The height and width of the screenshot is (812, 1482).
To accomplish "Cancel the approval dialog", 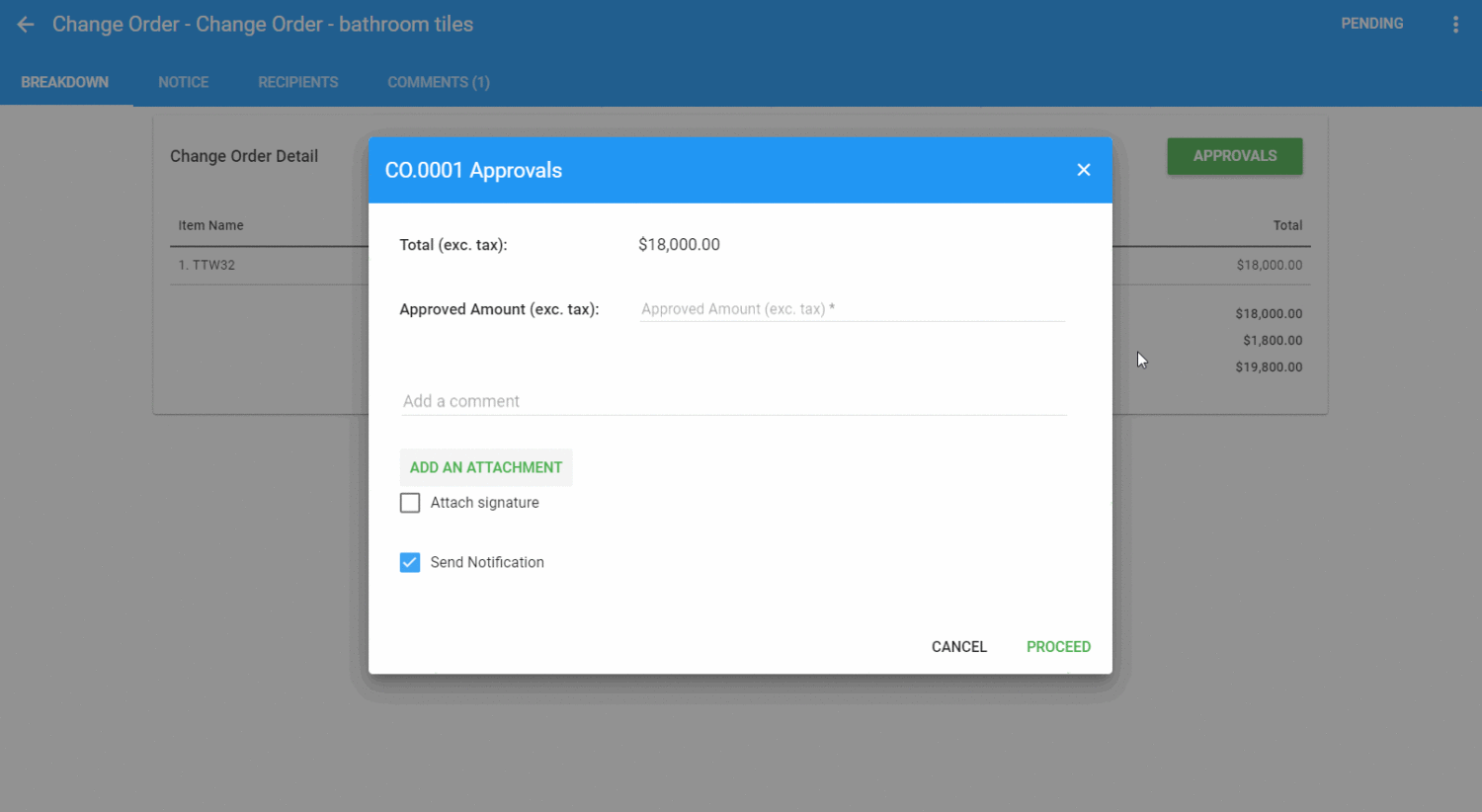I will 958,646.
